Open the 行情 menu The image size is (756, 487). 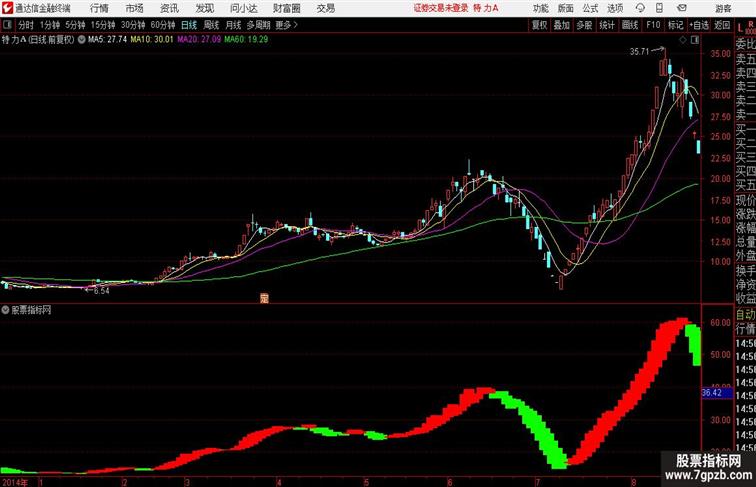(99, 8)
